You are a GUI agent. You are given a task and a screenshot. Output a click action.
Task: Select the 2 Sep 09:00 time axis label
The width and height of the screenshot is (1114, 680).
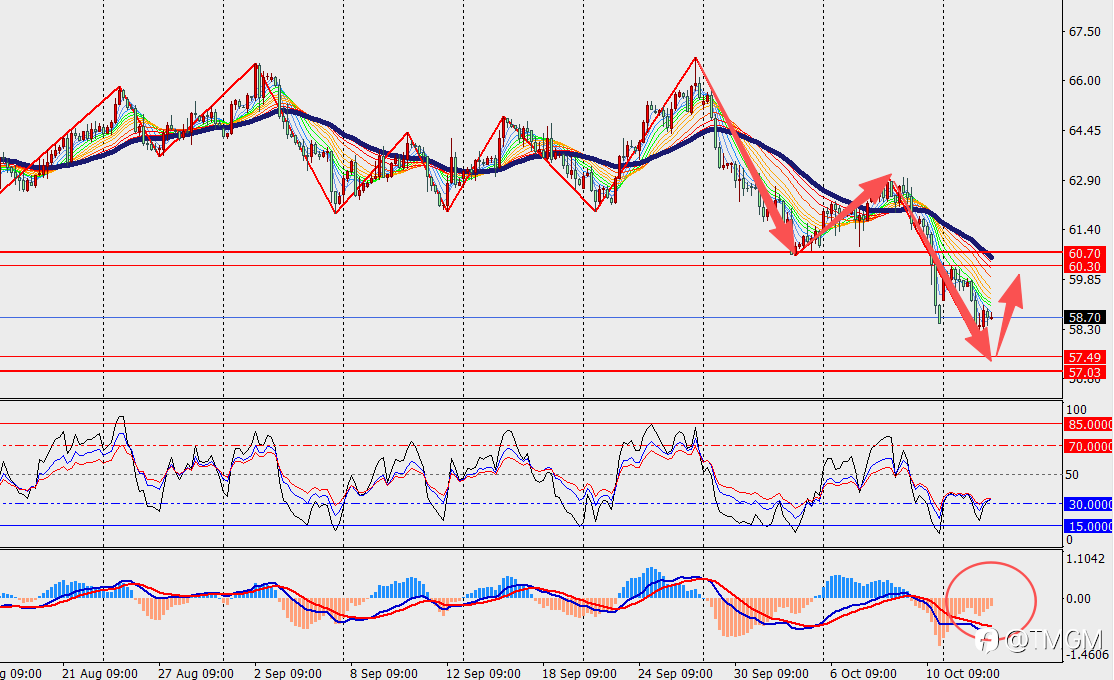click(x=288, y=673)
